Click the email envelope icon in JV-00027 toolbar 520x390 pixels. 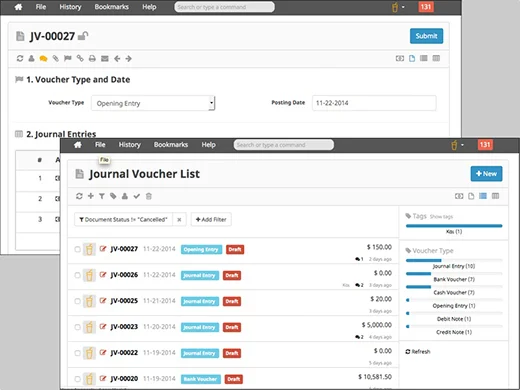[x=105, y=59]
